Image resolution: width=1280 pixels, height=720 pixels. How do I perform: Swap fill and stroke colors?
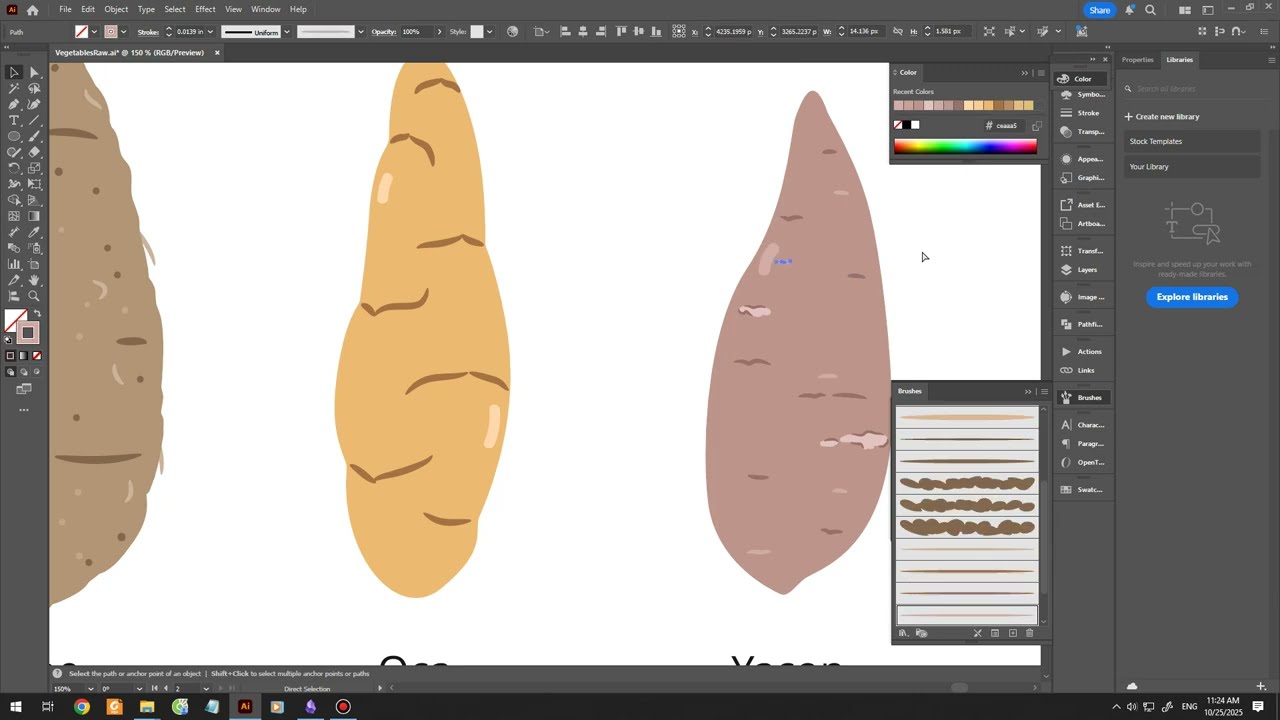click(37, 314)
